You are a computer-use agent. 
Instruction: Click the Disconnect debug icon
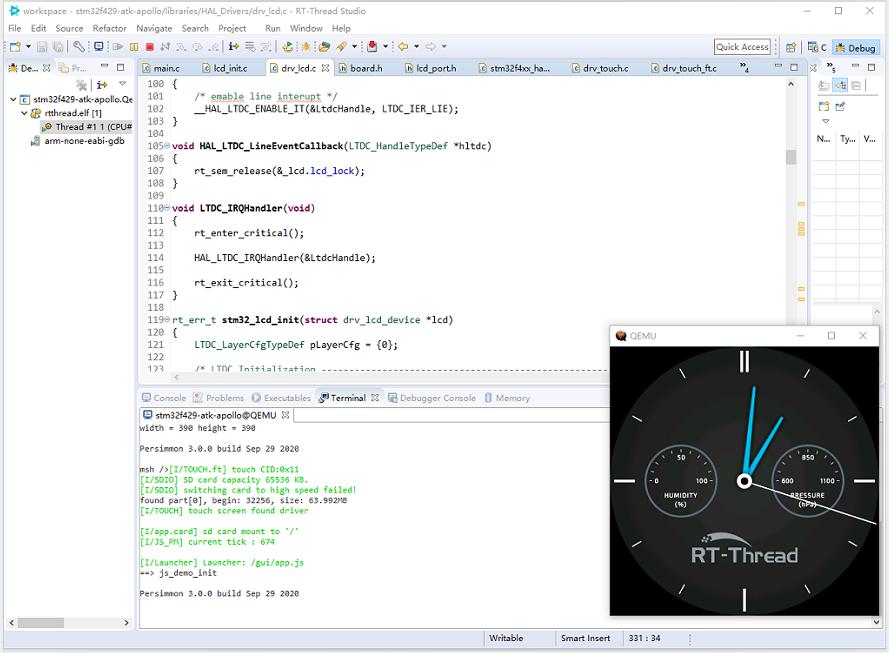(x=165, y=46)
